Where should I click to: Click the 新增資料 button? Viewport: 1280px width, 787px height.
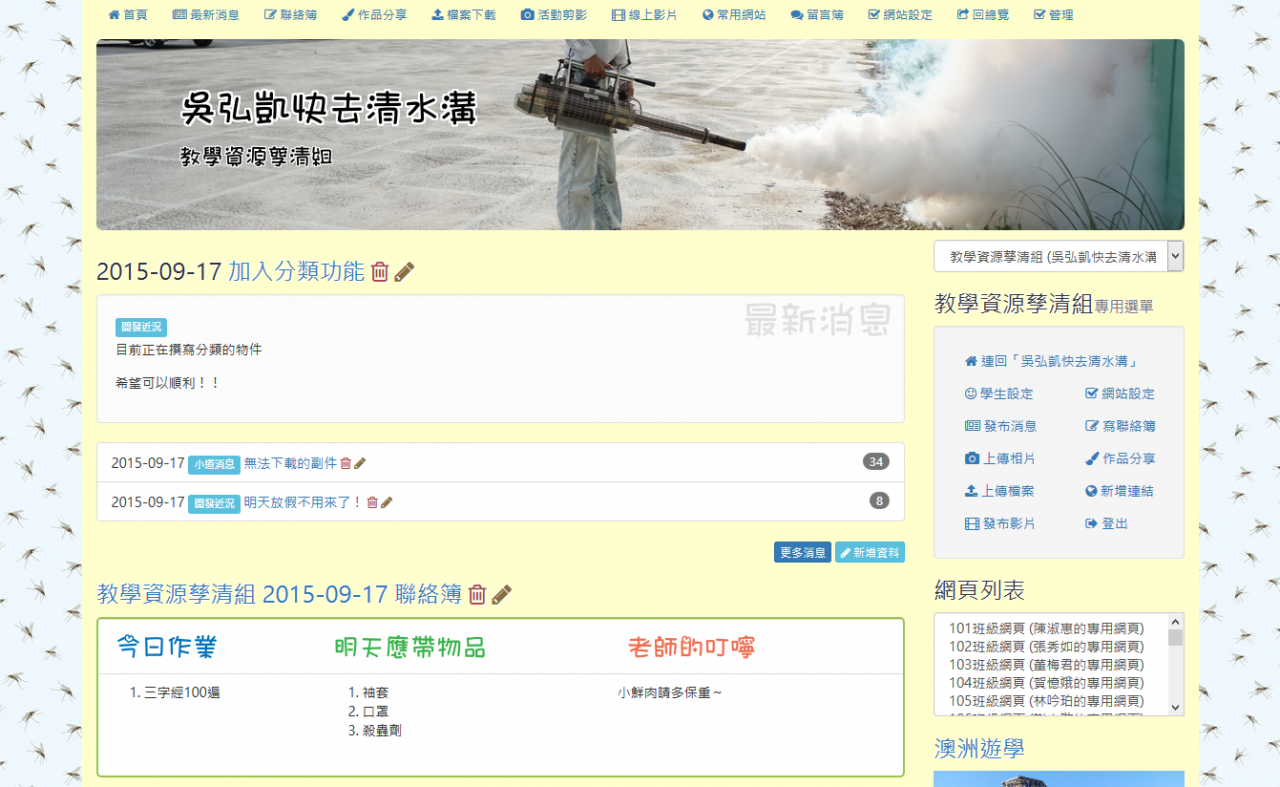pyautogui.click(x=870, y=552)
